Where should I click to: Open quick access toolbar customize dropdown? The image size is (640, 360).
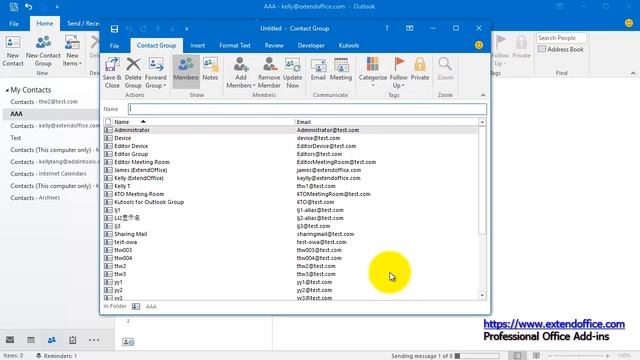pyautogui.click(x=187, y=29)
